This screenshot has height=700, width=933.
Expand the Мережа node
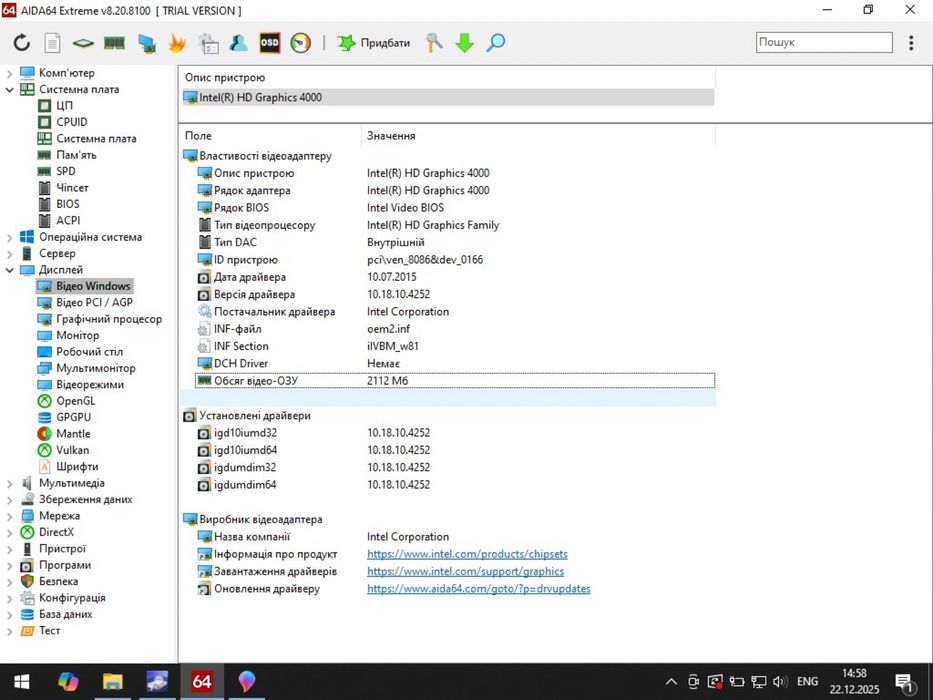point(9,516)
